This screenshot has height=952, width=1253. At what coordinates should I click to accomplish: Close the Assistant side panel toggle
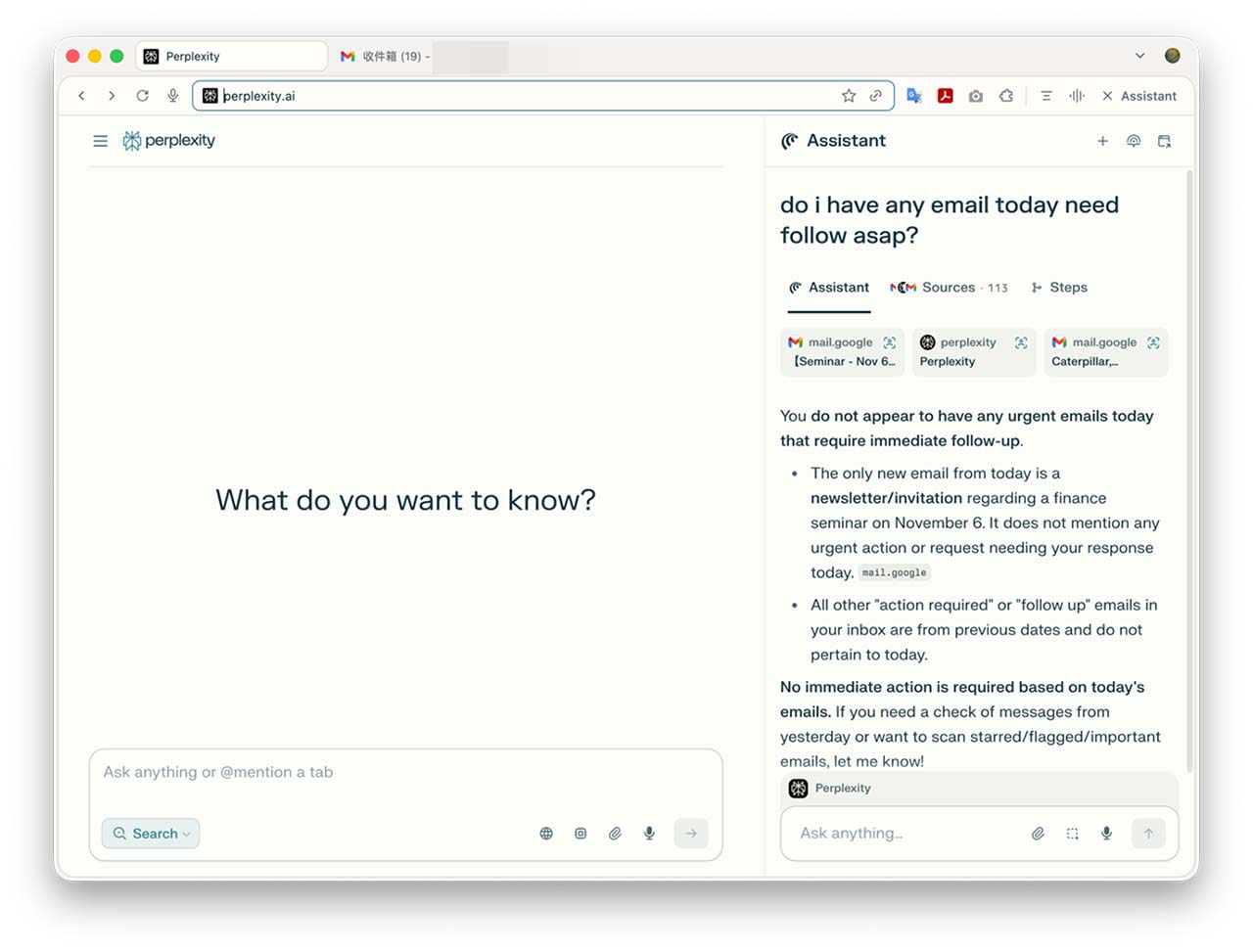pos(1138,96)
